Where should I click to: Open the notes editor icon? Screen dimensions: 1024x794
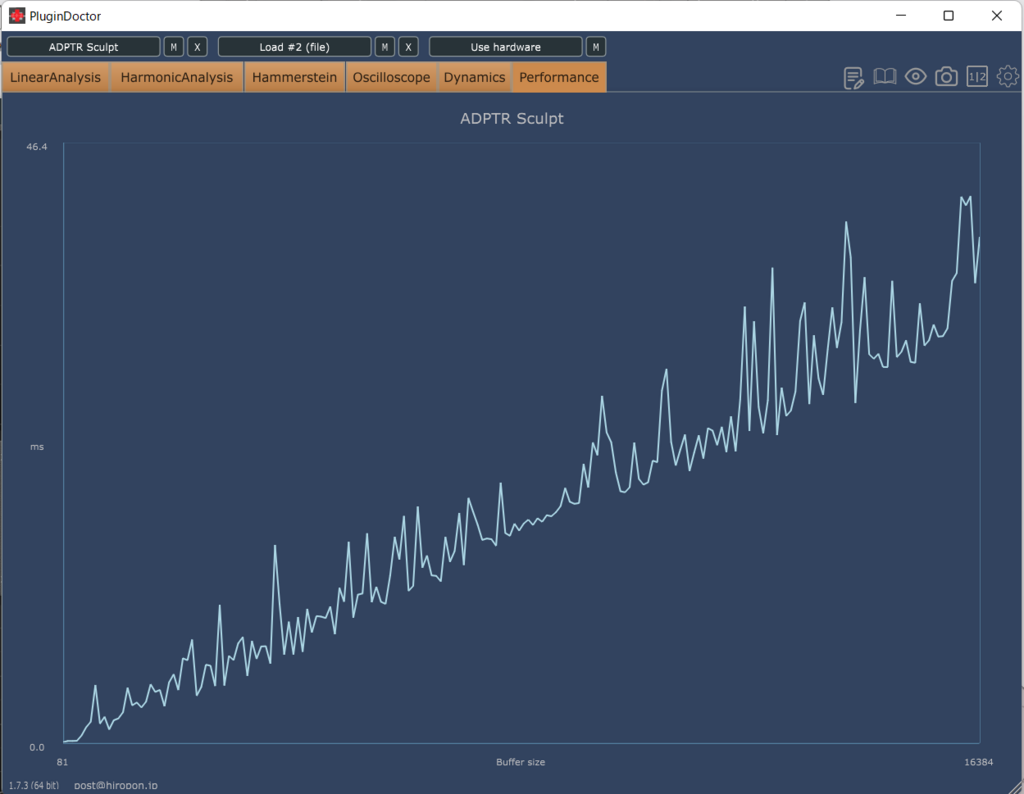pos(853,78)
